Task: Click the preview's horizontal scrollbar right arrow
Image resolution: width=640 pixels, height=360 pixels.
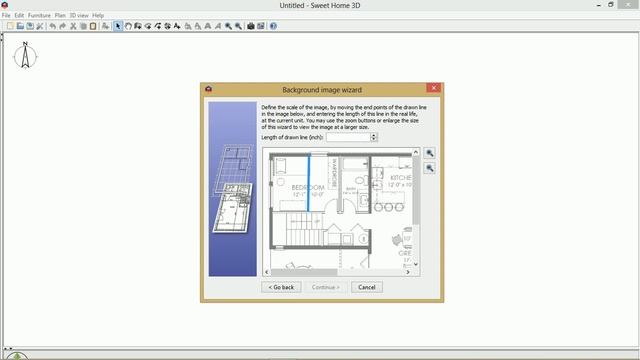Action: point(408,272)
